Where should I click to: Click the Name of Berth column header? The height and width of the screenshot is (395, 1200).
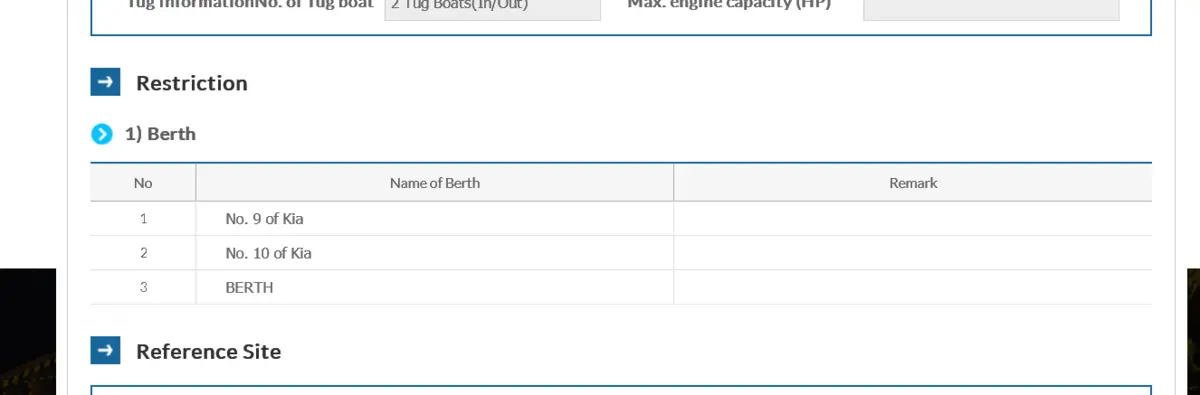pyautogui.click(x=435, y=183)
